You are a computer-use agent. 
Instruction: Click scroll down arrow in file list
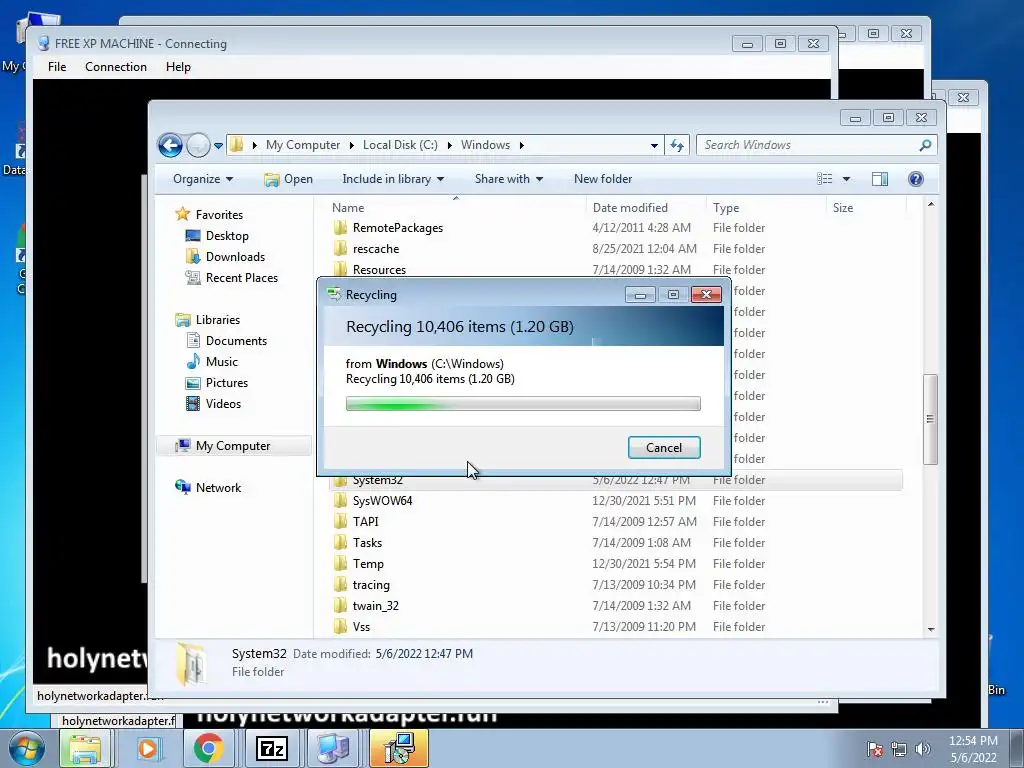point(931,630)
